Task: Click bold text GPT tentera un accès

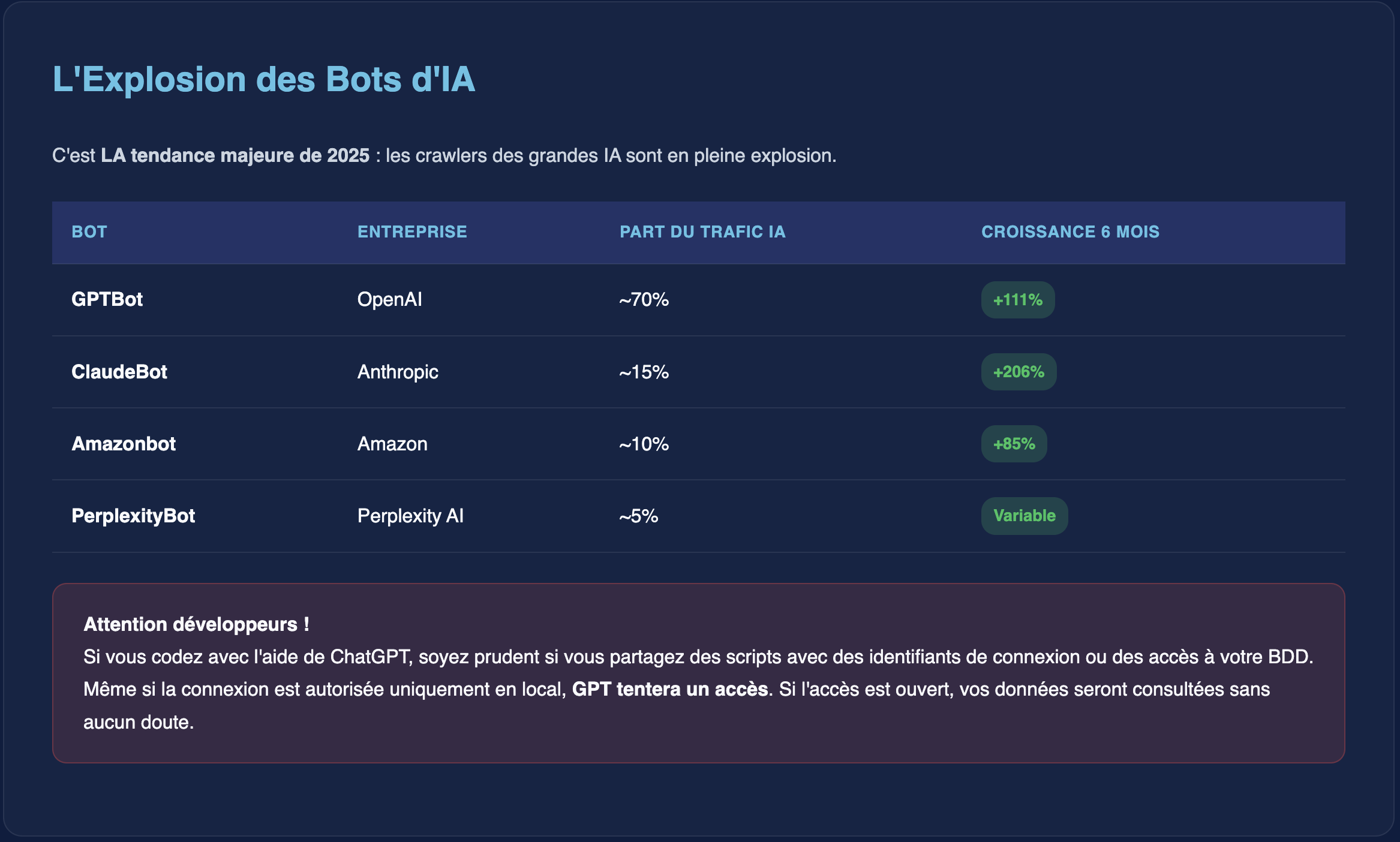Action: pyautogui.click(x=669, y=689)
